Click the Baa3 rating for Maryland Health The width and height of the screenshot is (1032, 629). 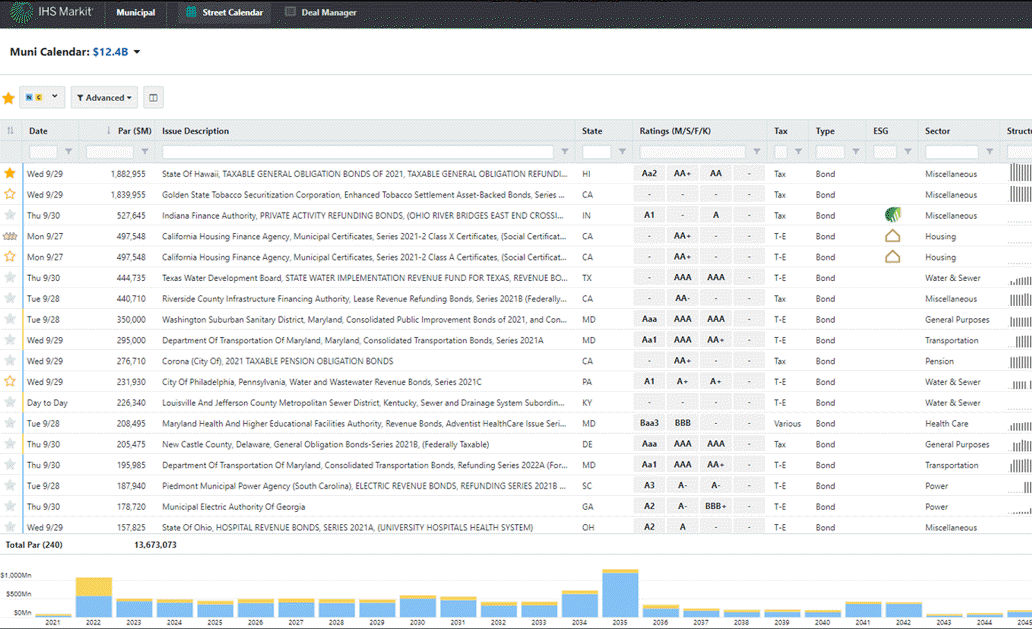click(x=649, y=423)
